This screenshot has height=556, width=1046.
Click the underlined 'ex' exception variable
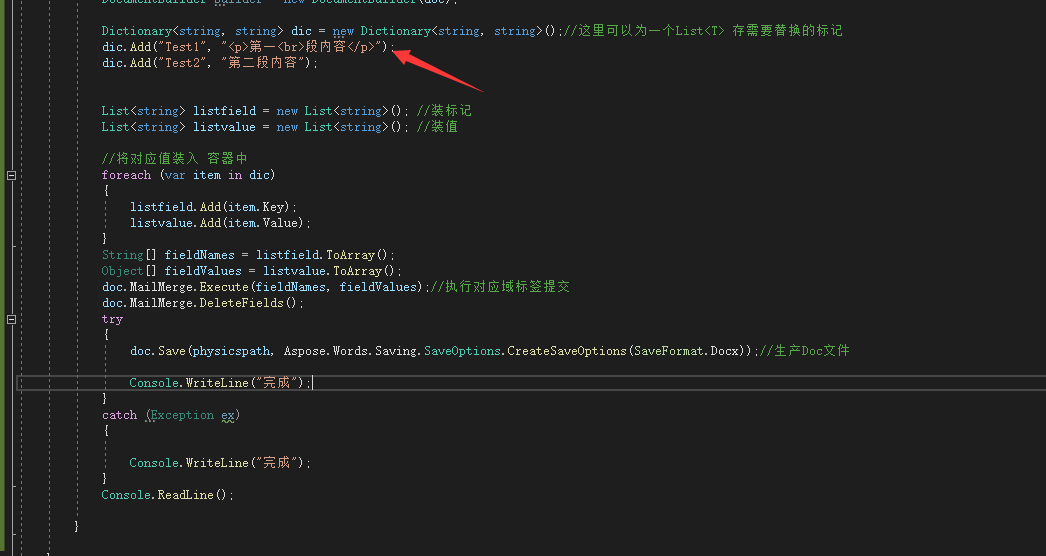tap(227, 415)
